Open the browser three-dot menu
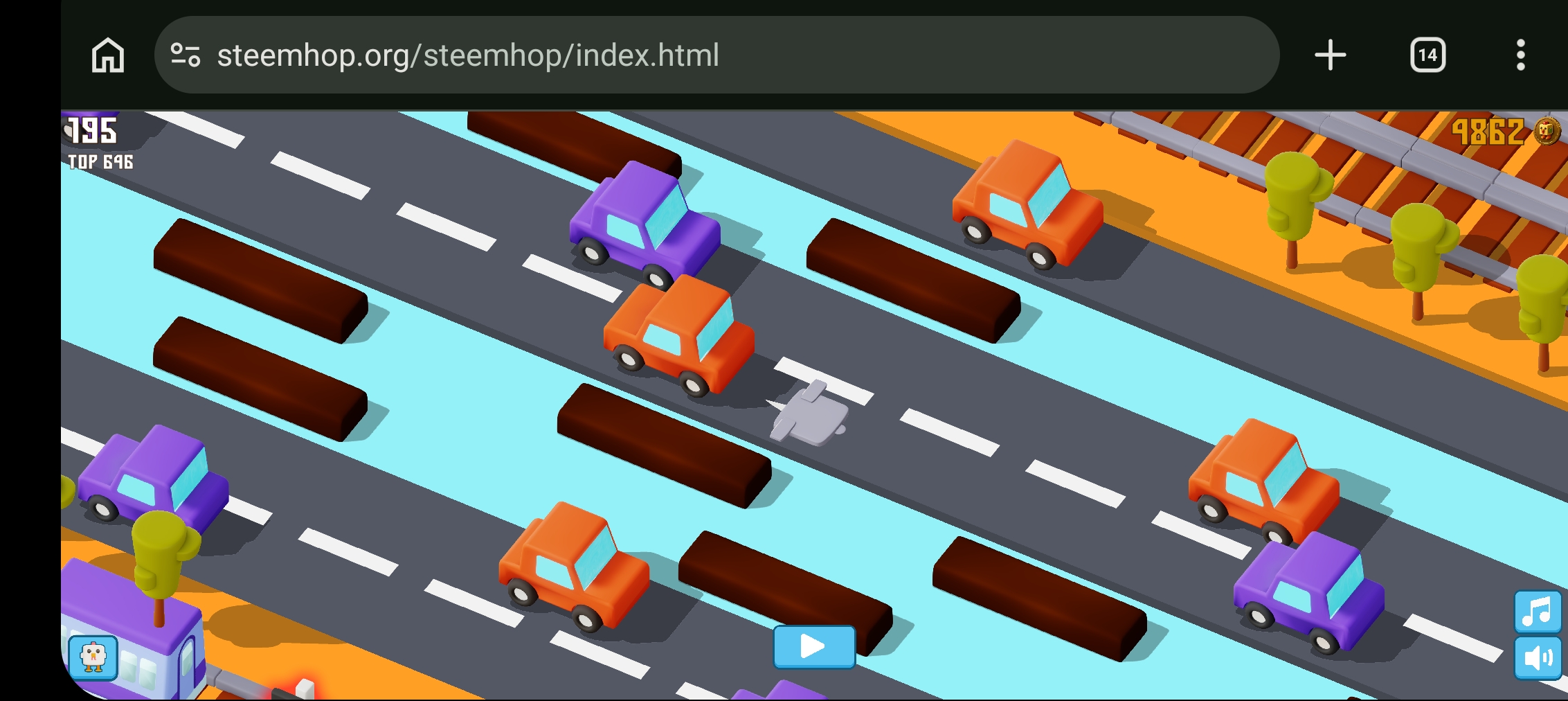The image size is (1568, 701). pyautogui.click(x=1520, y=55)
